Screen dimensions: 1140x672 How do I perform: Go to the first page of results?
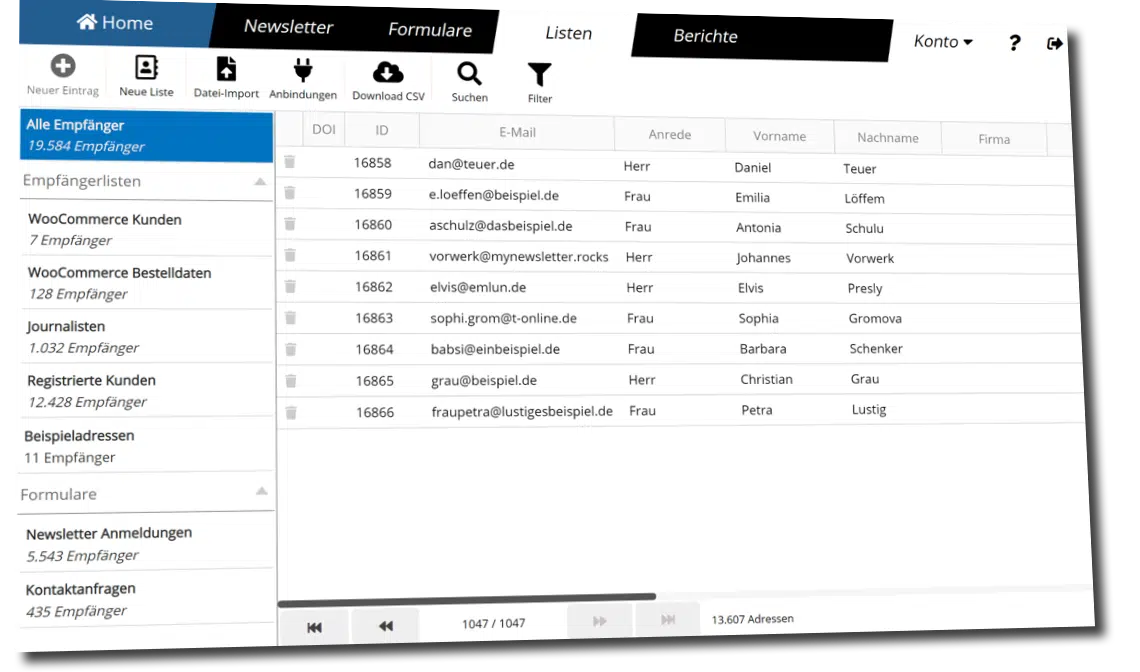click(x=314, y=627)
